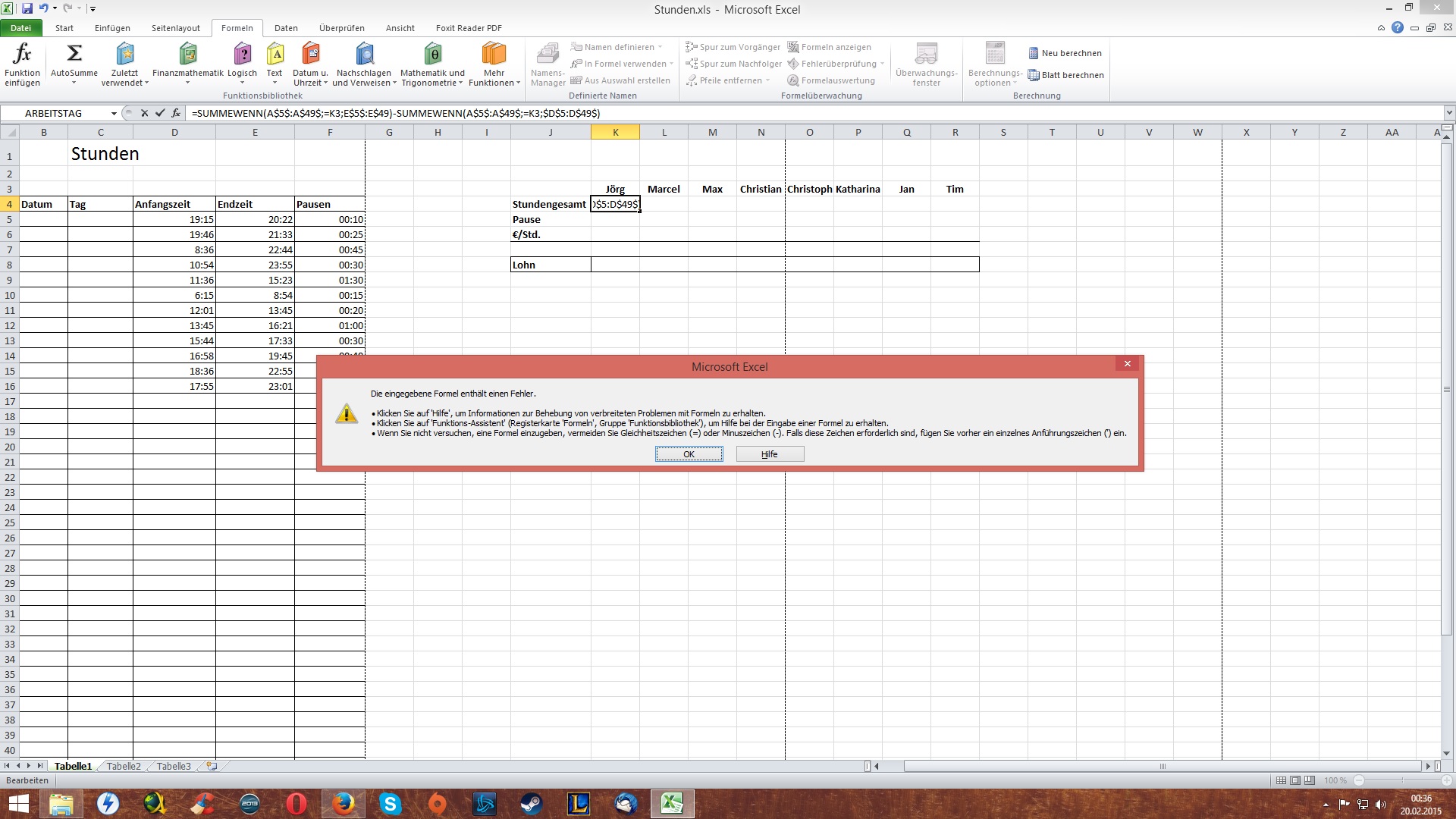This screenshot has width=1456, height=819.
Task: Open Nachschlagen und Verweisen functions
Action: click(364, 55)
